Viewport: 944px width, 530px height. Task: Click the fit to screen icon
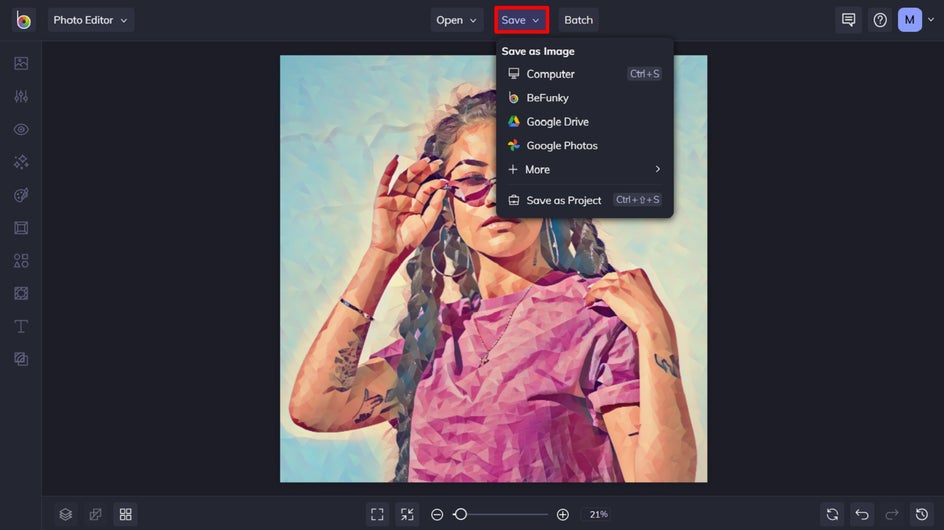click(377, 514)
